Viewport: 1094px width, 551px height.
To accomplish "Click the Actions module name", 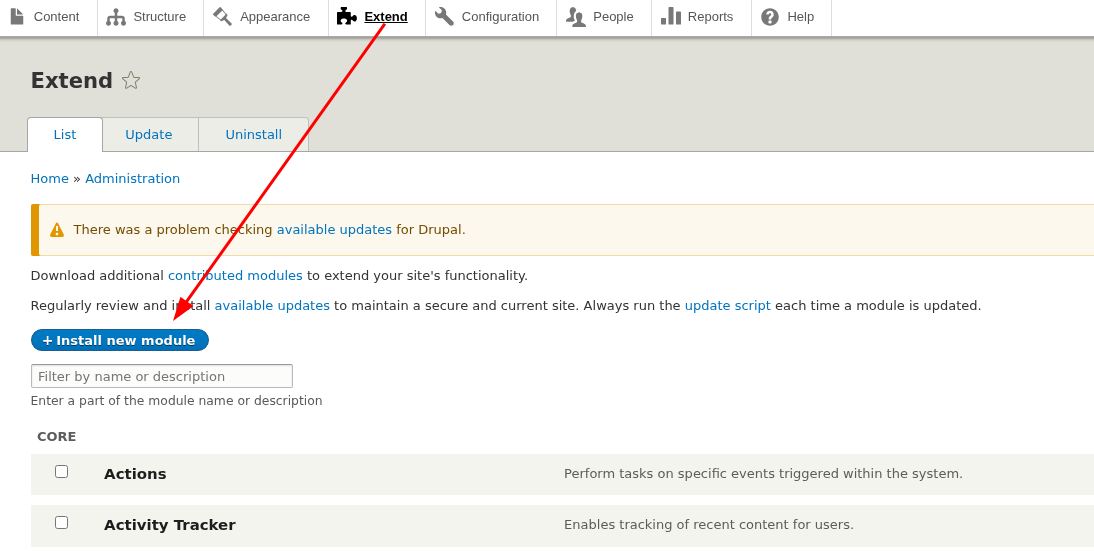I will 135,474.
